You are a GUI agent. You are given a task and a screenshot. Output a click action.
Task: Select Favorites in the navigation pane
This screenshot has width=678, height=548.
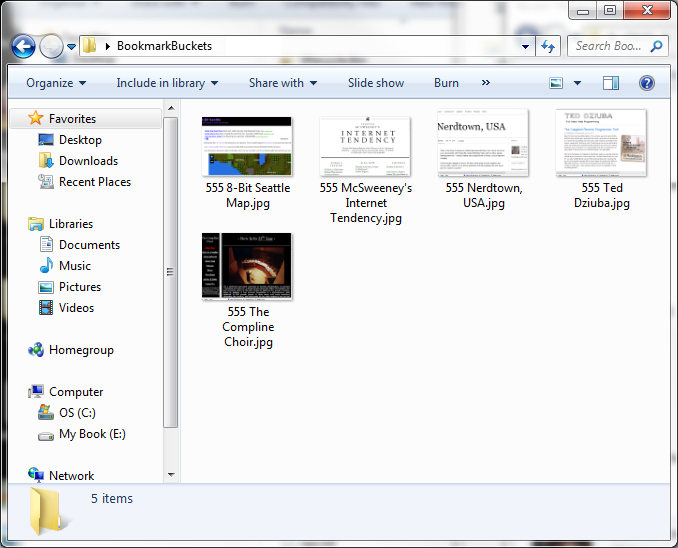86,119
